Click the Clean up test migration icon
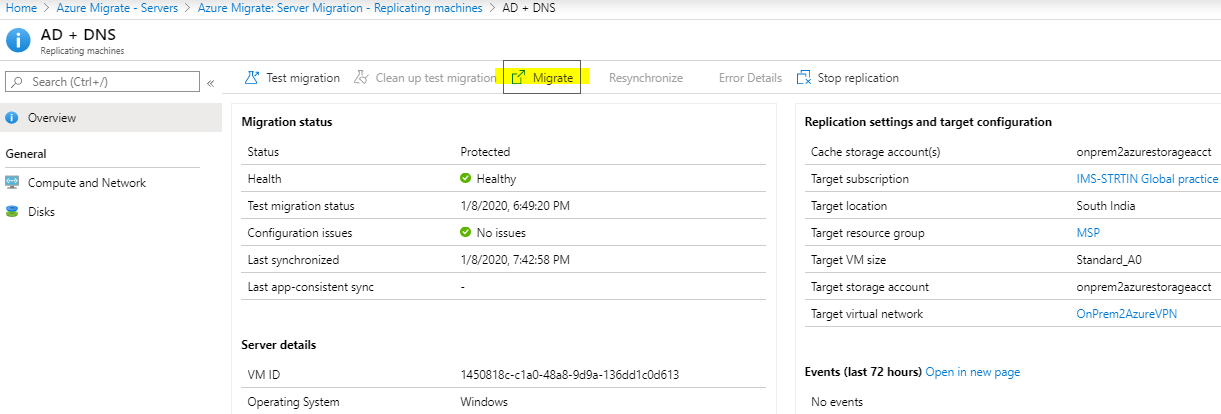 (361, 77)
